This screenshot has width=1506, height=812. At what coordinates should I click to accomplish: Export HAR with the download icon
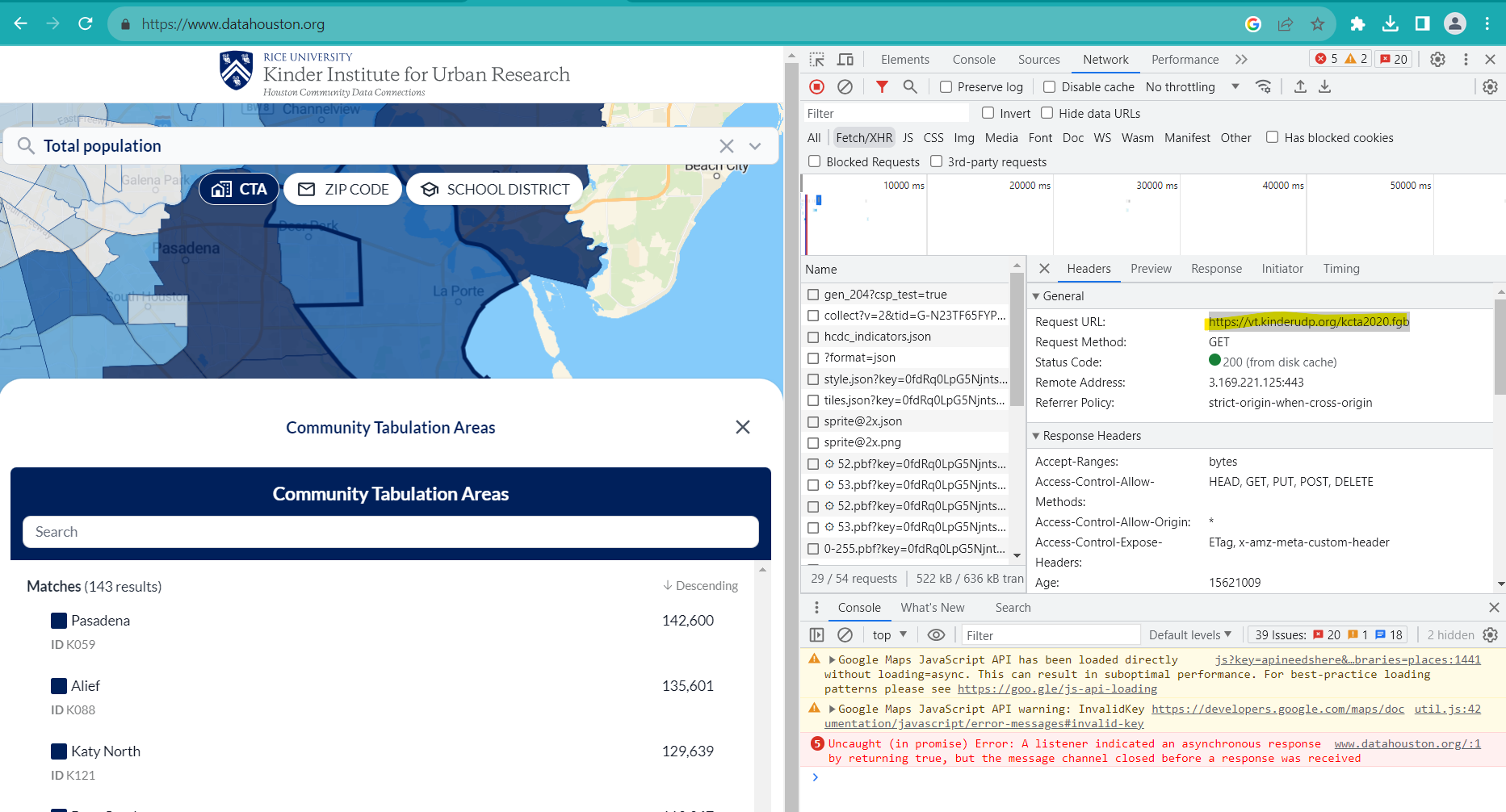(1325, 86)
